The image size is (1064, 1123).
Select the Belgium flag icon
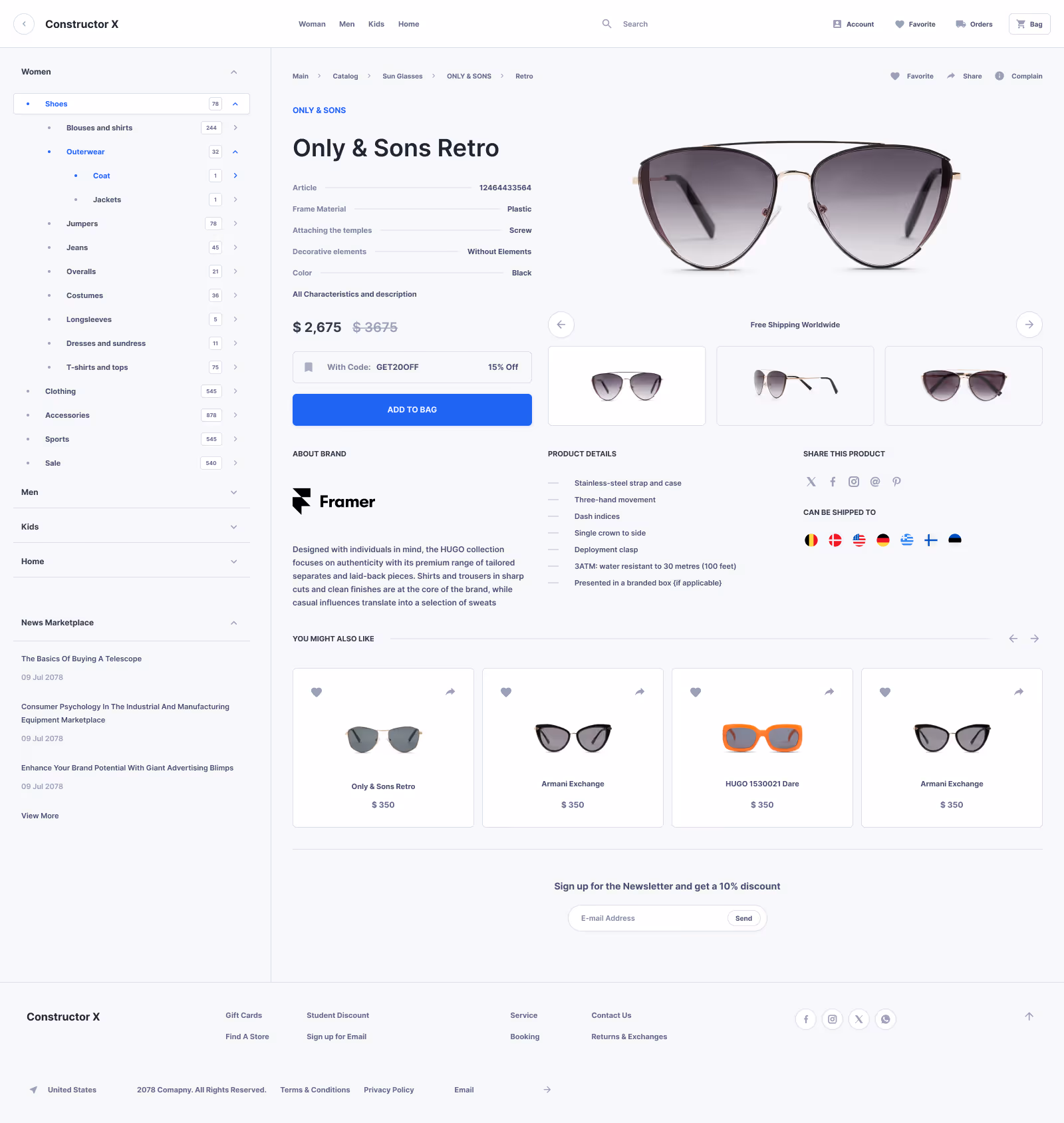[x=811, y=540]
